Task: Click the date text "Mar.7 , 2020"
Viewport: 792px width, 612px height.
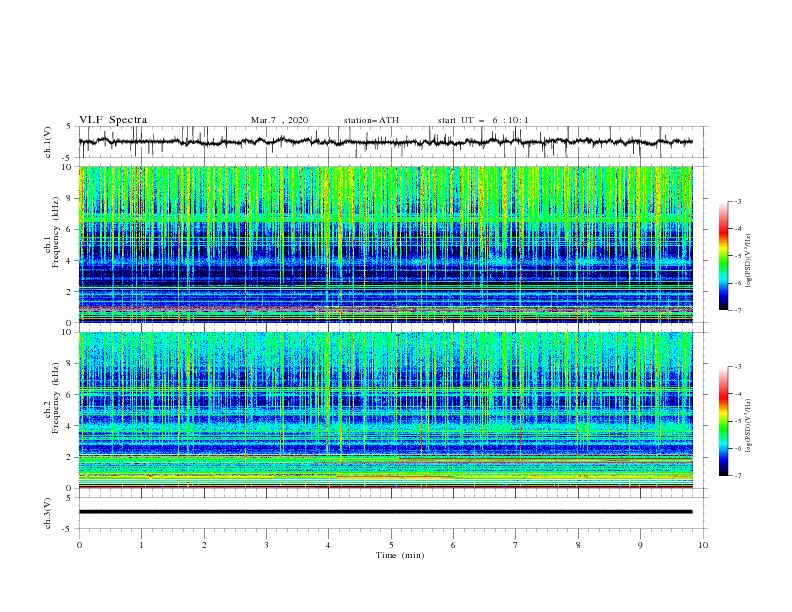Action: click(279, 120)
